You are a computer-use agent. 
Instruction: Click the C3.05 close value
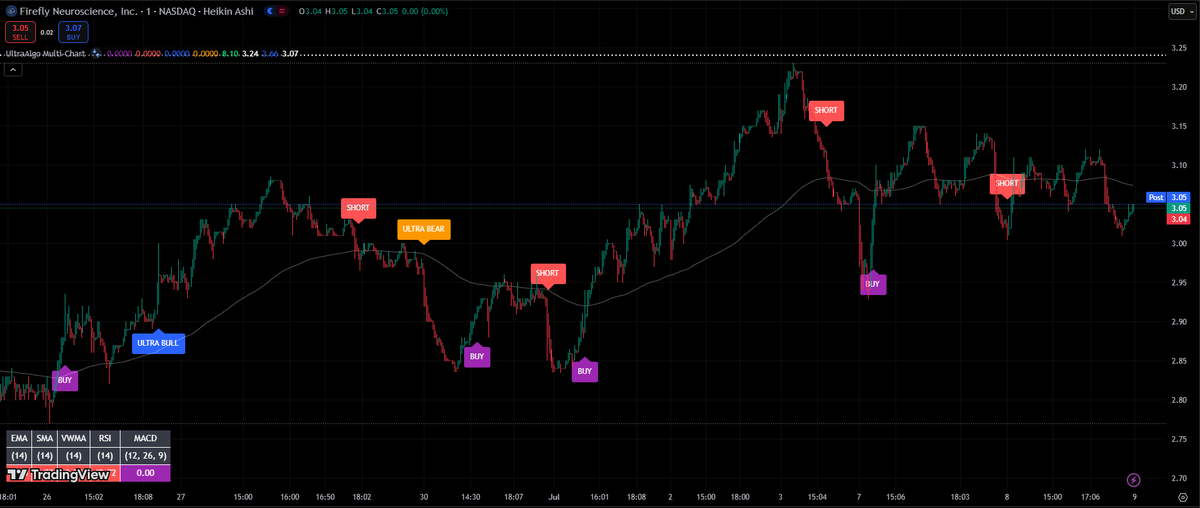click(387, 11)
